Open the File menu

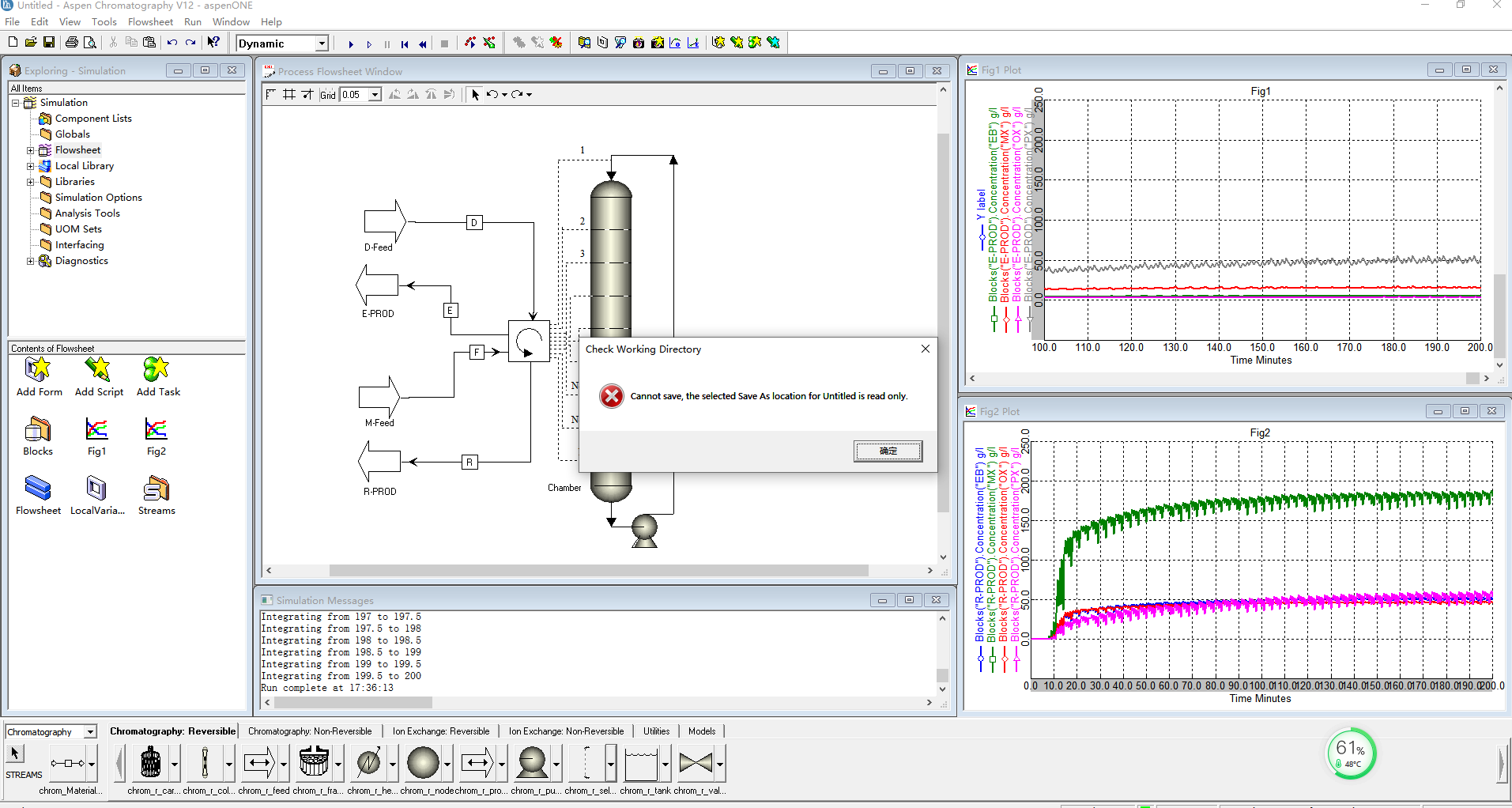[12, 22]
